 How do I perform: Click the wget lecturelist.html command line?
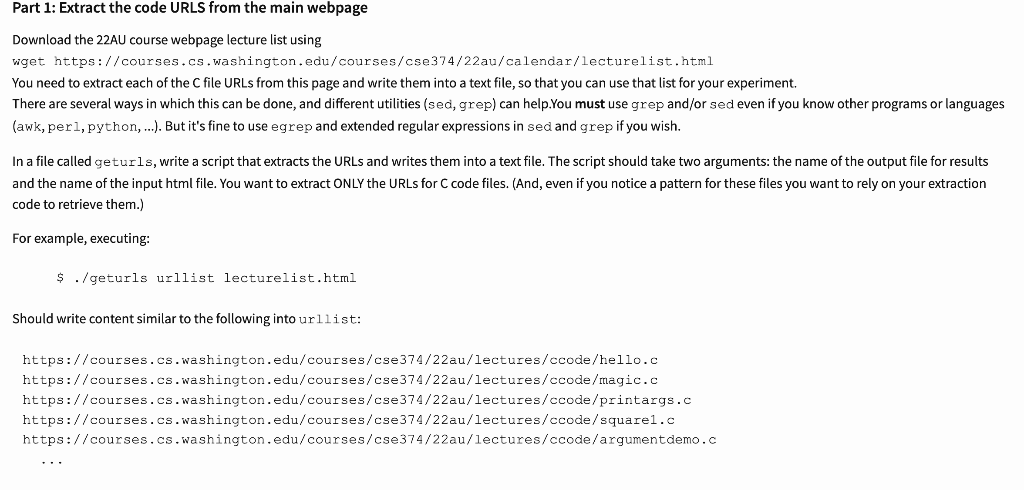point(362,61)
